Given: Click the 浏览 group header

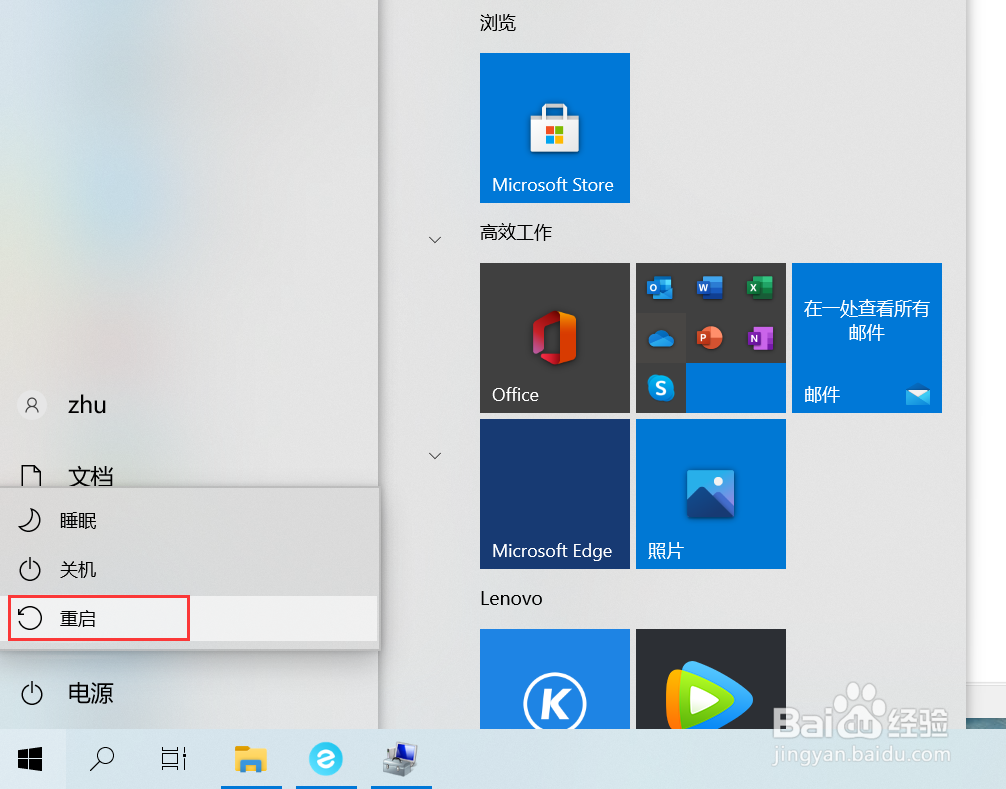Looking at the screenshot, I should (498, 23).
